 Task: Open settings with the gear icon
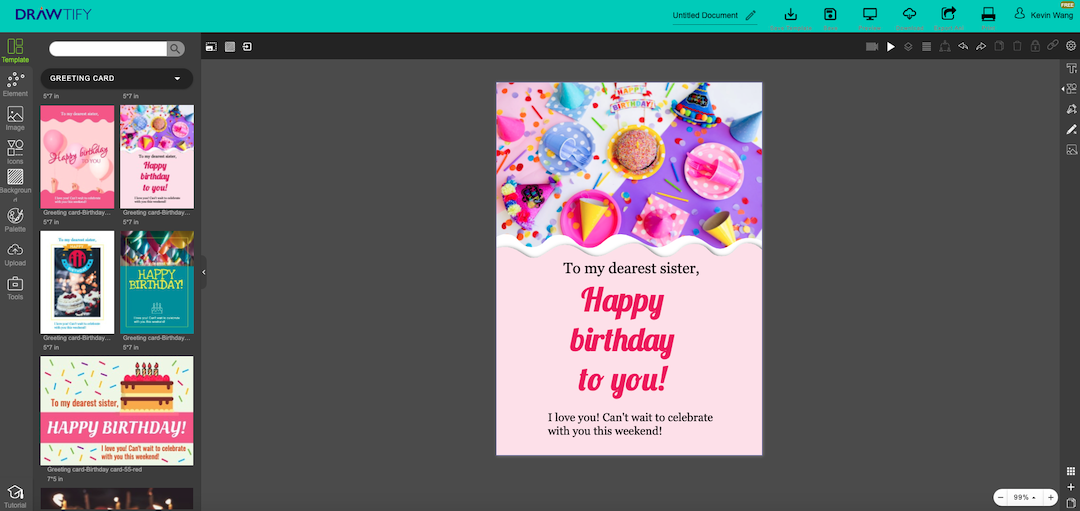pyautogui.click(x=1071, y=45)
